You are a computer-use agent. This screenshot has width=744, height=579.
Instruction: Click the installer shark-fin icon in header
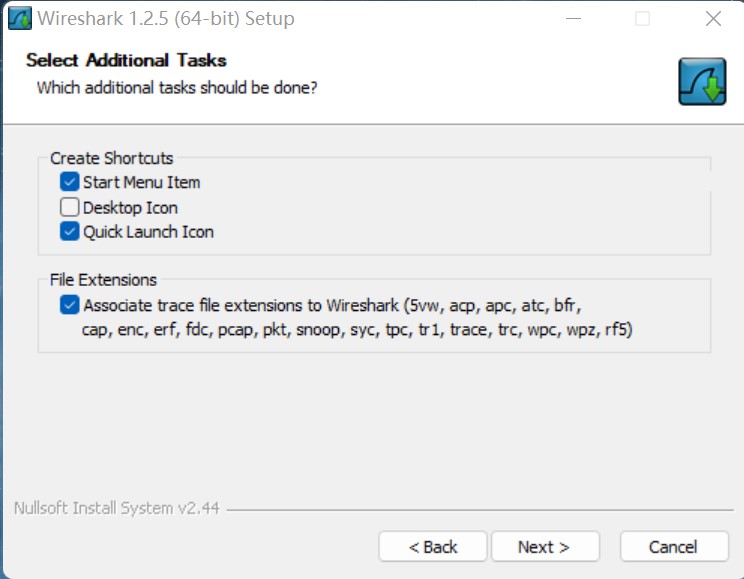click(702, 82)
